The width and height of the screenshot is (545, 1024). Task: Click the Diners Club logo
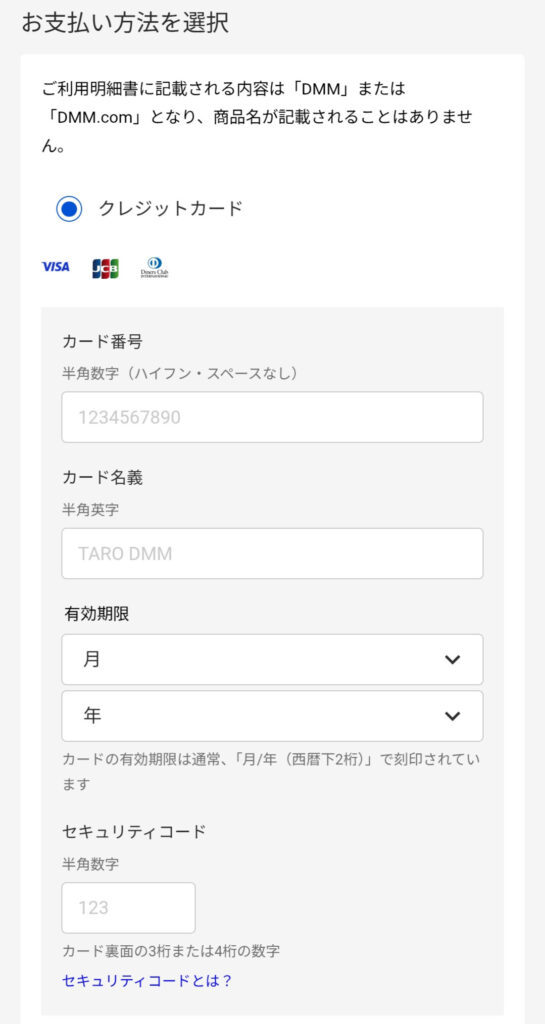155,268
